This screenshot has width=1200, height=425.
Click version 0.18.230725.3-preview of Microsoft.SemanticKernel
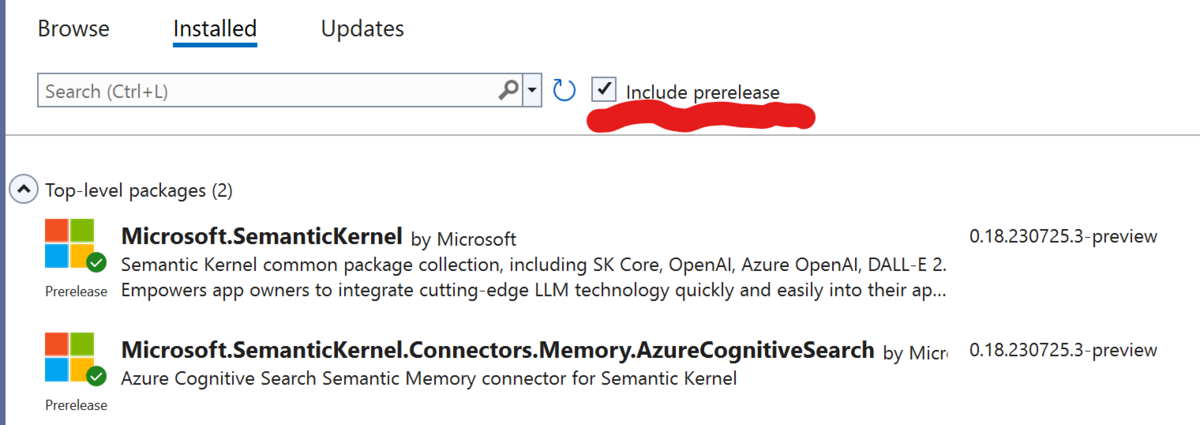(x=1063, y=237)
